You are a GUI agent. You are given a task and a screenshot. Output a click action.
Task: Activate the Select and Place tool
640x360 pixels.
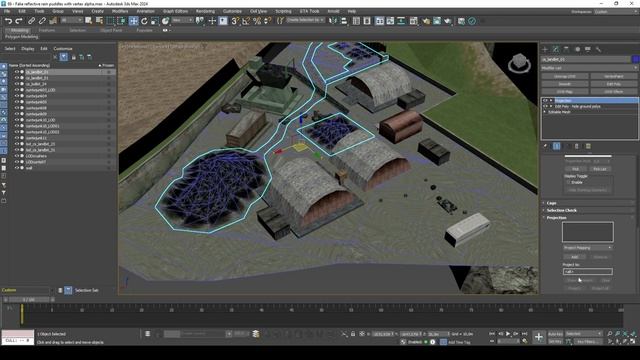(165, 21)
